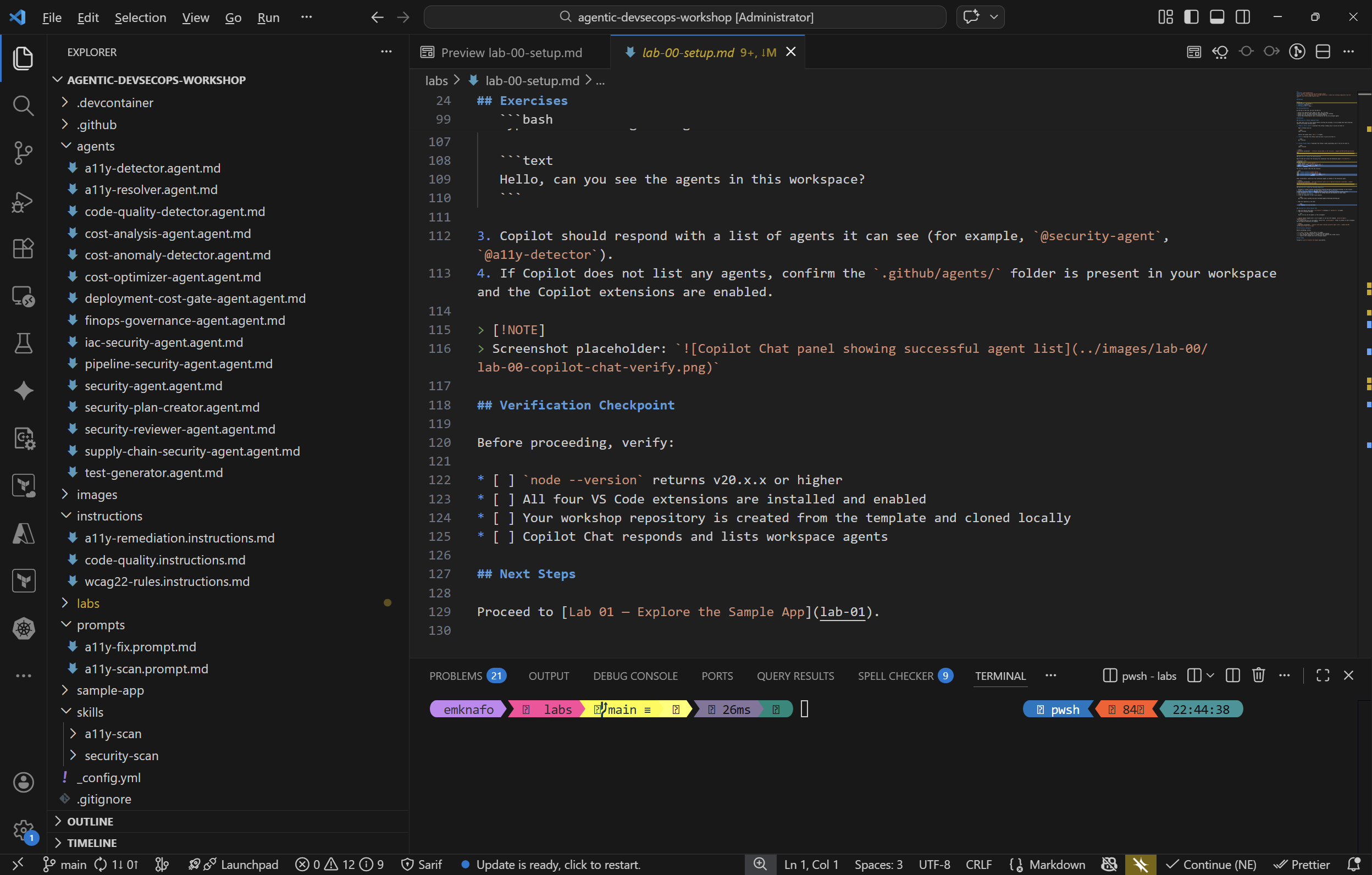Toggle the secondary sidebar

(1242, 16)
